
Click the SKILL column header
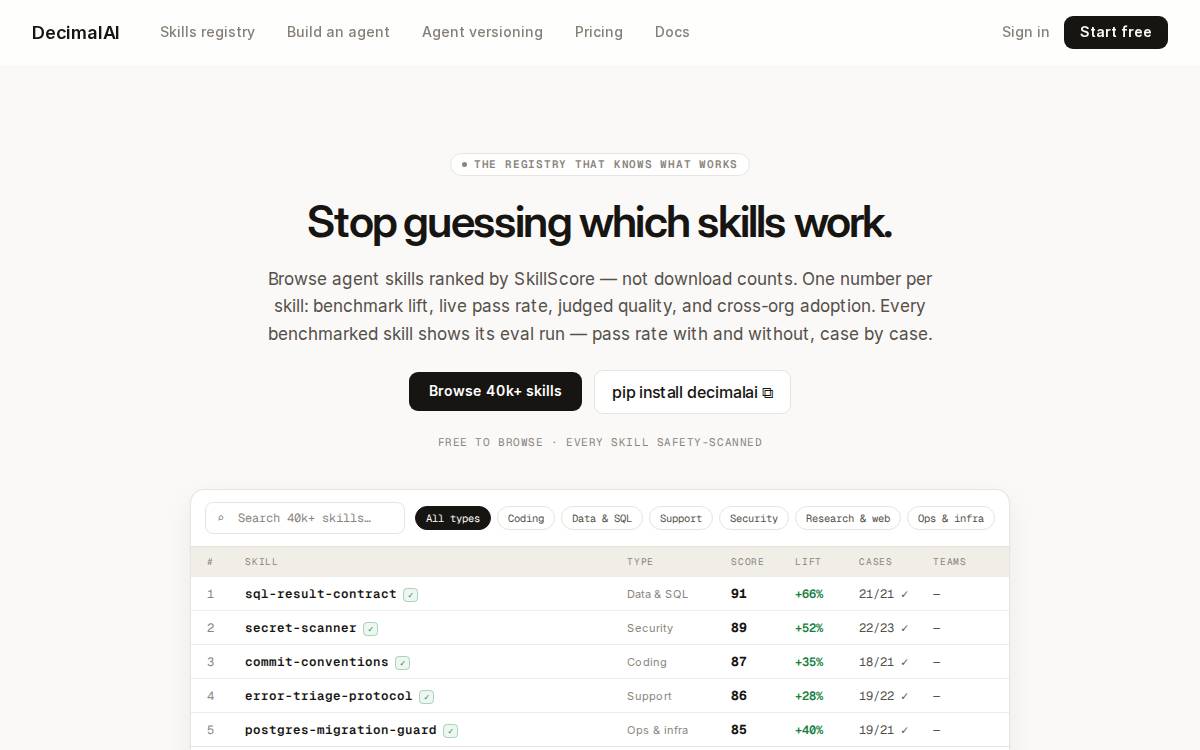click(x=261, y=562)
